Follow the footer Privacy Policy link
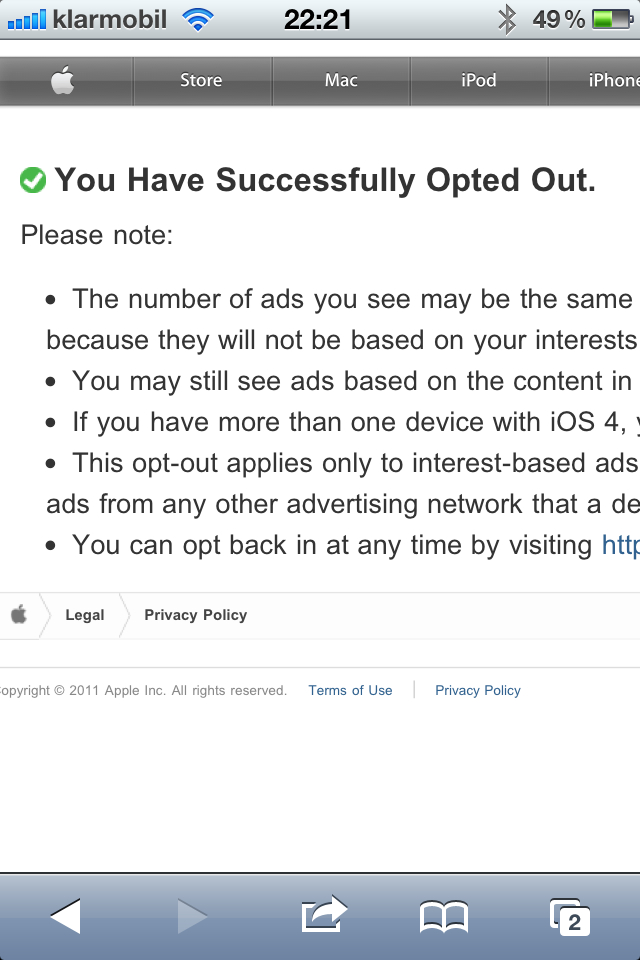640x960 pixels. [478, 691]
